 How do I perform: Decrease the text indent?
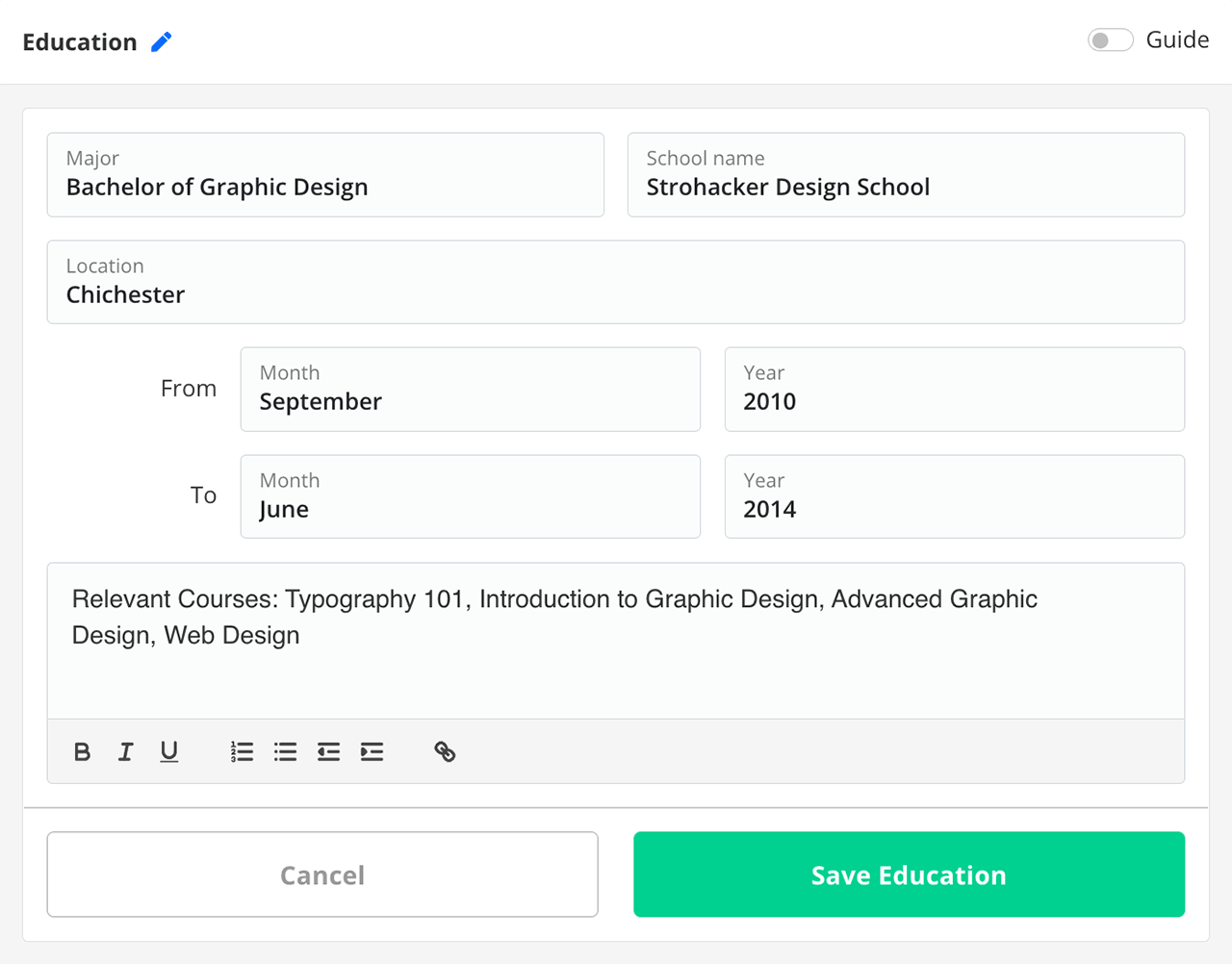pyautogui.click(x=328, y=751)
